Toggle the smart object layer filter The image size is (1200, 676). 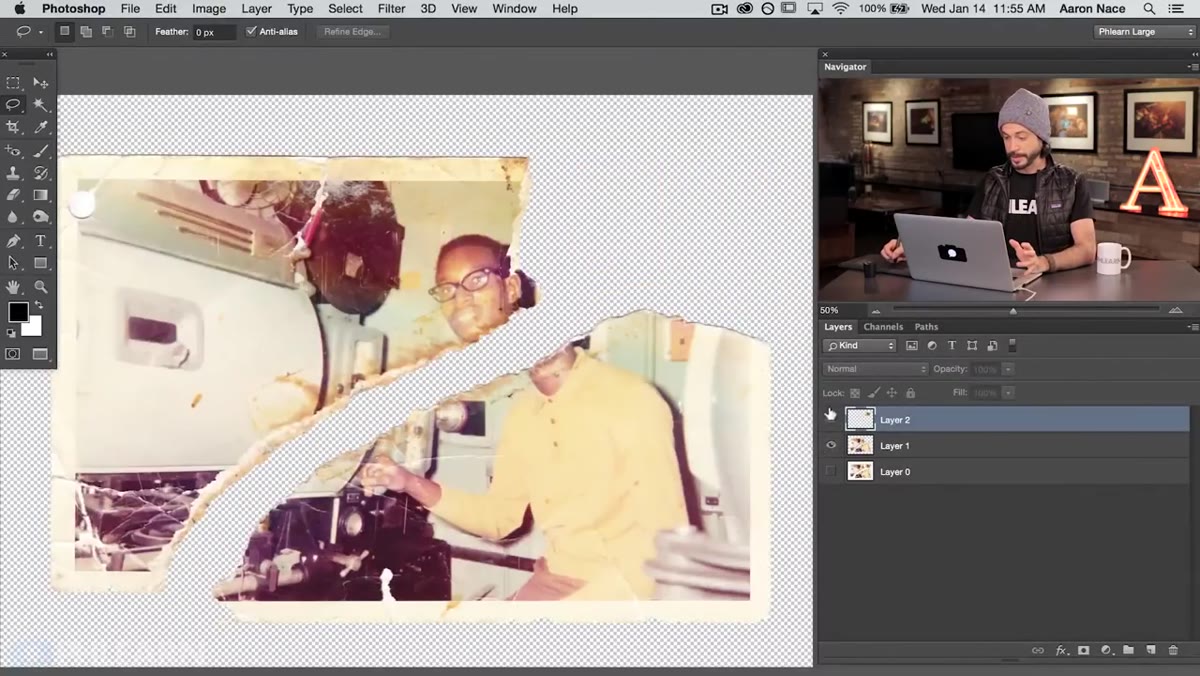point(992,346)
